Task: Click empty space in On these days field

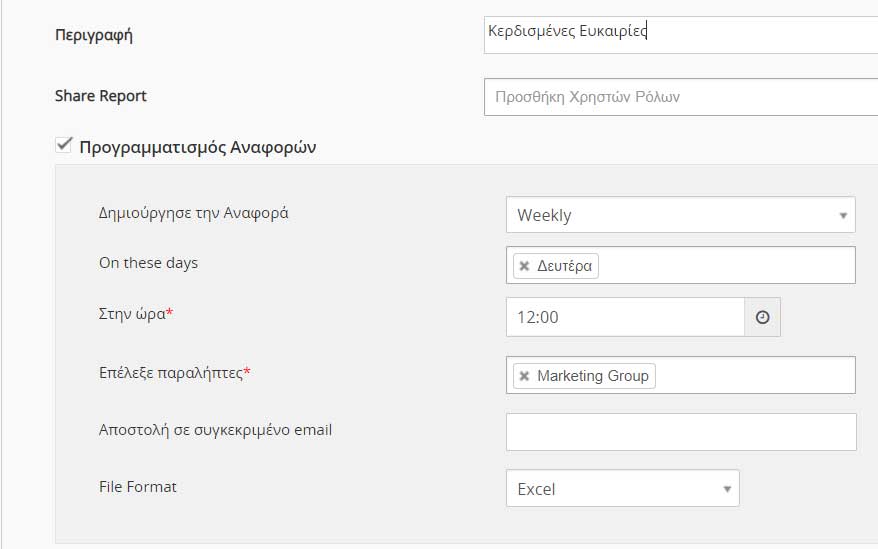Action: (727, 266)
